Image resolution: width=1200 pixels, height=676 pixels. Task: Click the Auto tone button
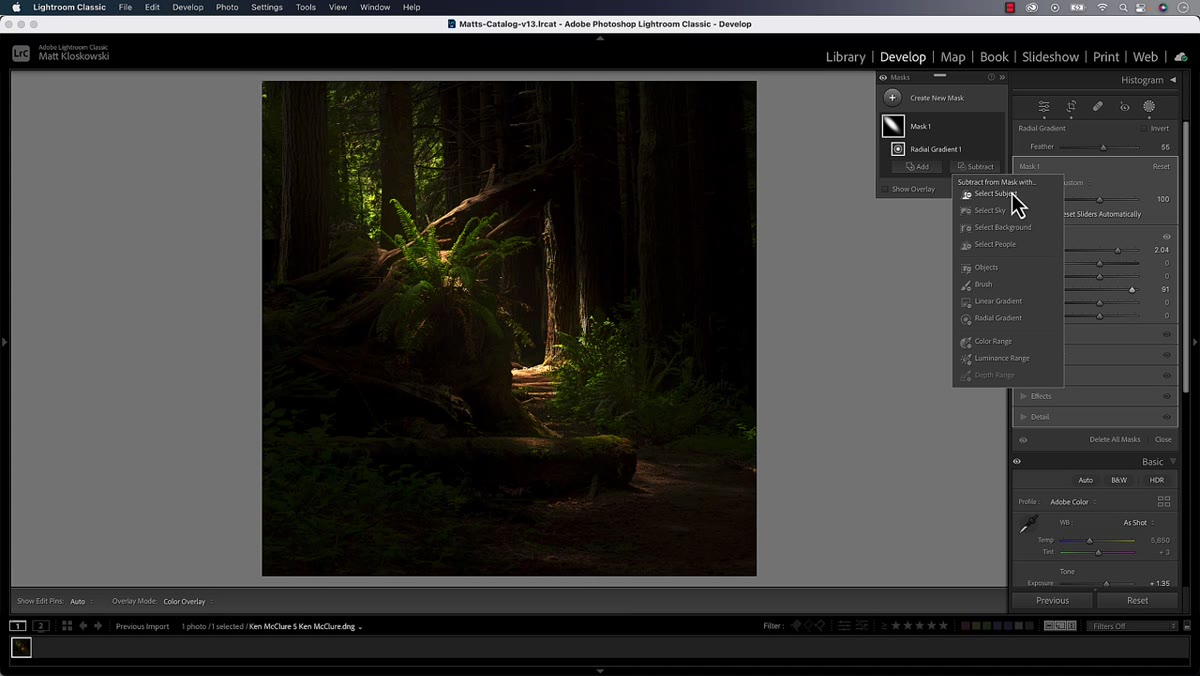click(1085, 480)
